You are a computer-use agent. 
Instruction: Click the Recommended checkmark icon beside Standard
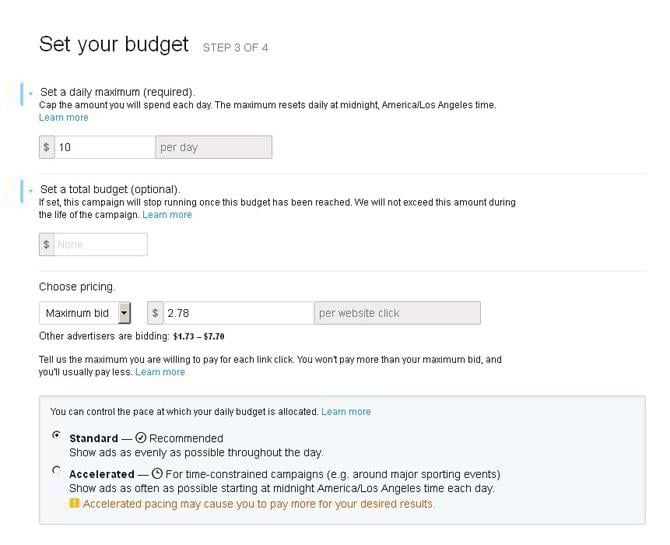[141, 438]
